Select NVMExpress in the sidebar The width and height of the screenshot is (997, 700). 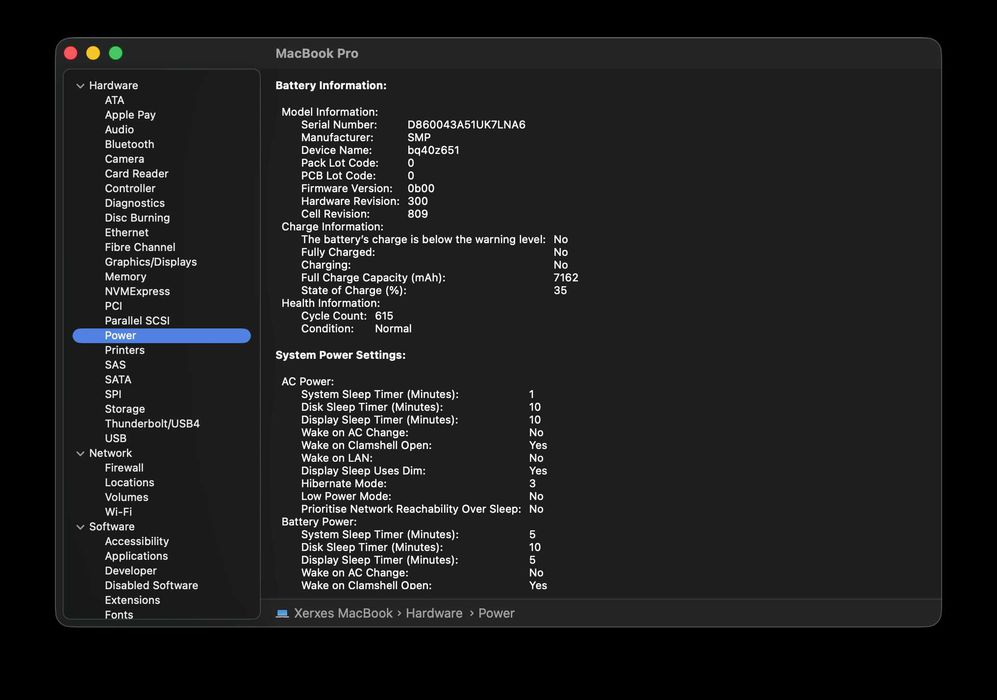137,291
